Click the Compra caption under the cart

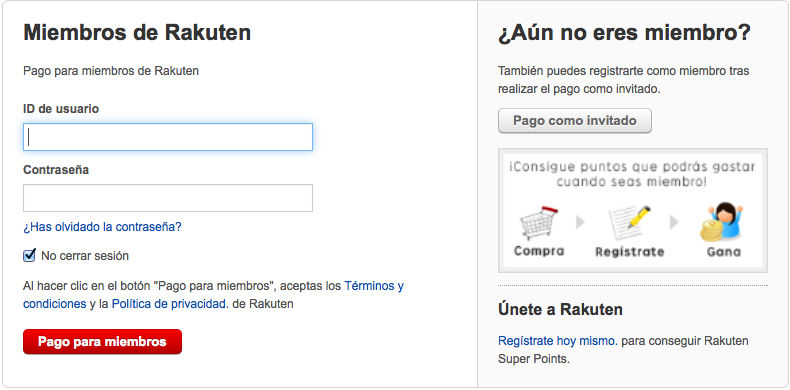(539, 250)
